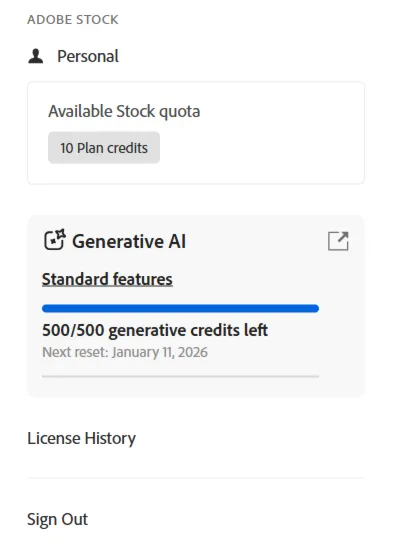Click the word History in License History

coord(110,438)
